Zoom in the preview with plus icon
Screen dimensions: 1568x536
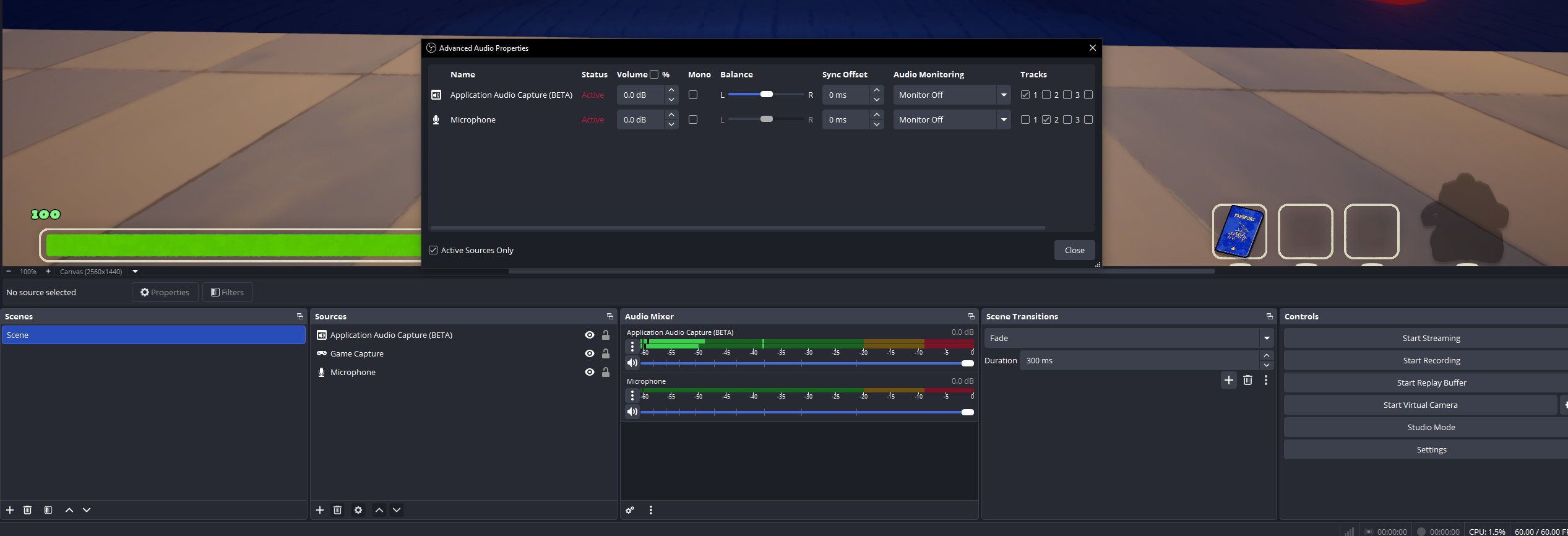48,271
